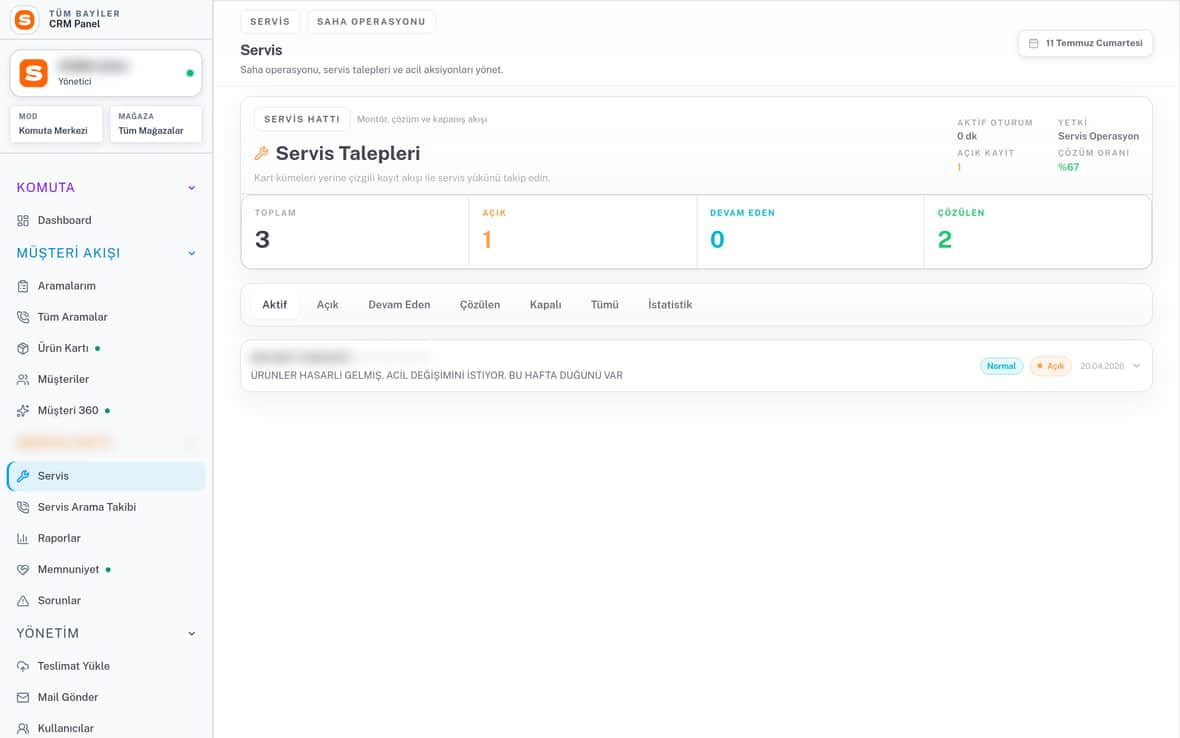The height and width of the screenshot is (738, 1180).
Task: Switch to the Devam Eden tab
Action: (400, 305)
